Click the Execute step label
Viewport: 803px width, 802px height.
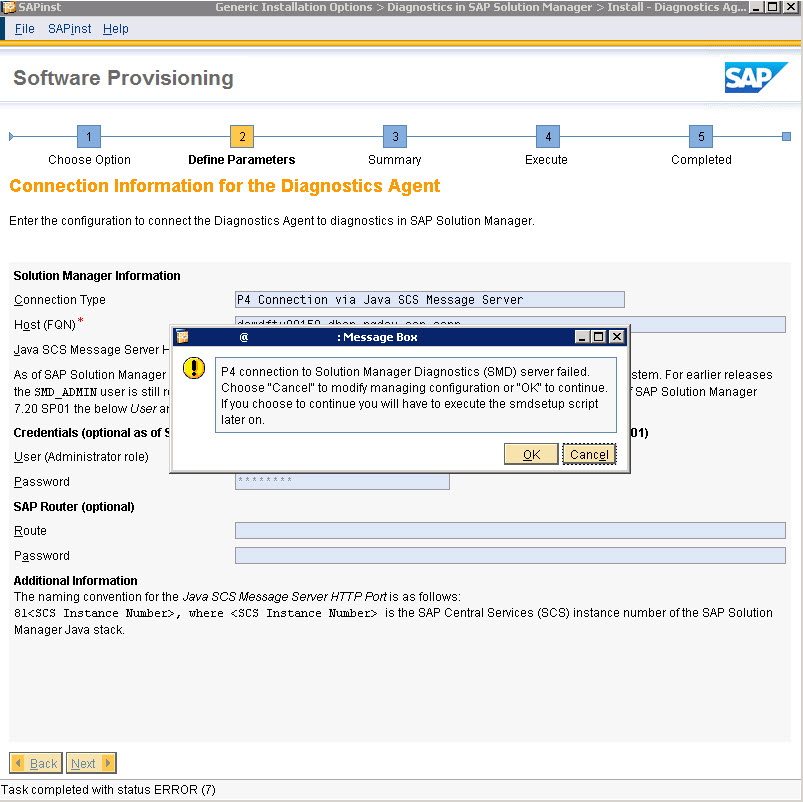546,160
